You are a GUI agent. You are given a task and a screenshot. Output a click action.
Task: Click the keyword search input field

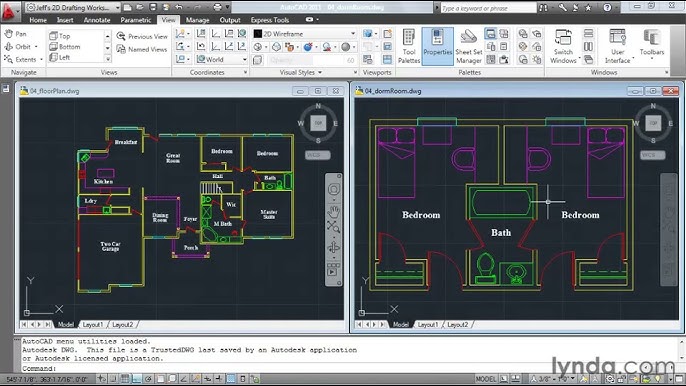pyautogui.click(x=488, y=8)
